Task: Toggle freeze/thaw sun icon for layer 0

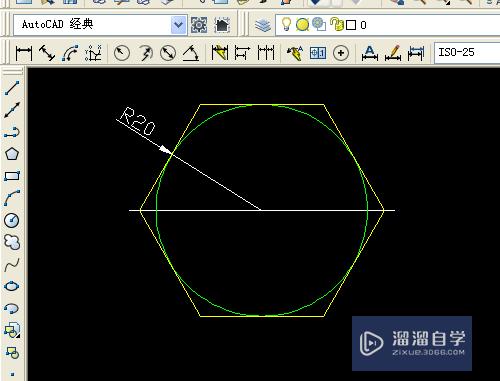Action: (x=302, y=25)
